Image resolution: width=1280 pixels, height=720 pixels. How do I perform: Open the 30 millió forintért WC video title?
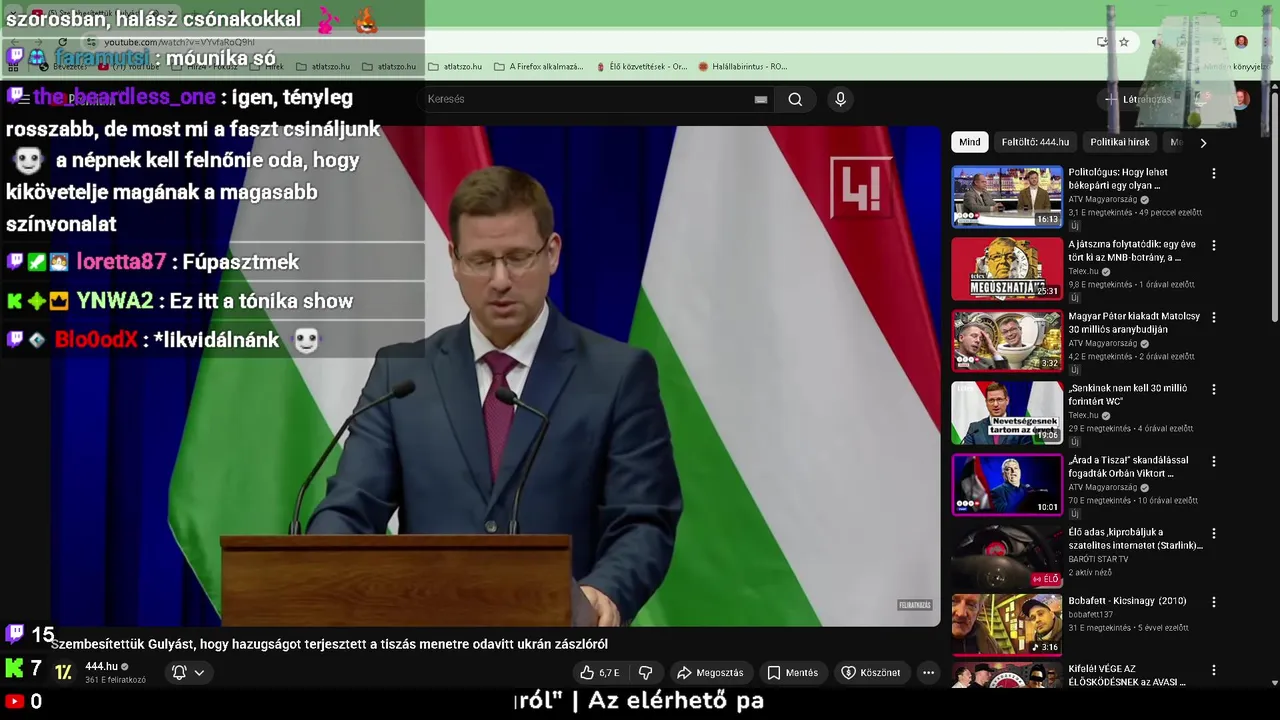[x=1128, y=394]
